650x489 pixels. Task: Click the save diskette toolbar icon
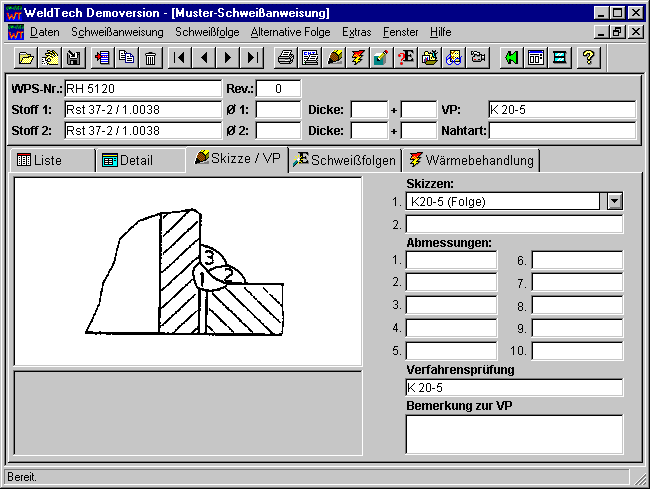(73, 58)
